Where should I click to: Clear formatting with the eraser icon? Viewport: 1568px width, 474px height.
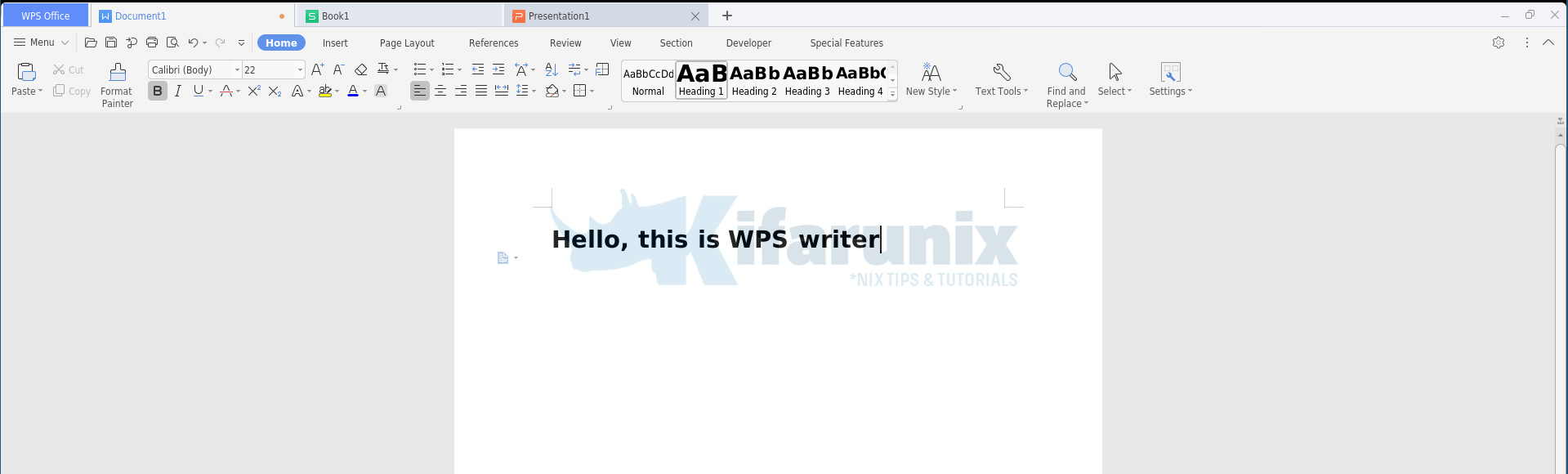tap(360, 69)
